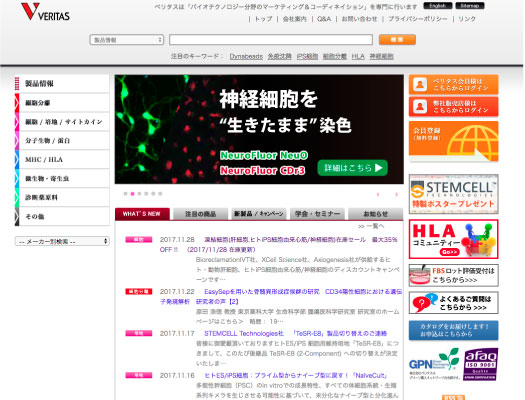Open プライバシーポリシー link
This screenshot has height=400, width=525.
[x=418, y=19]
